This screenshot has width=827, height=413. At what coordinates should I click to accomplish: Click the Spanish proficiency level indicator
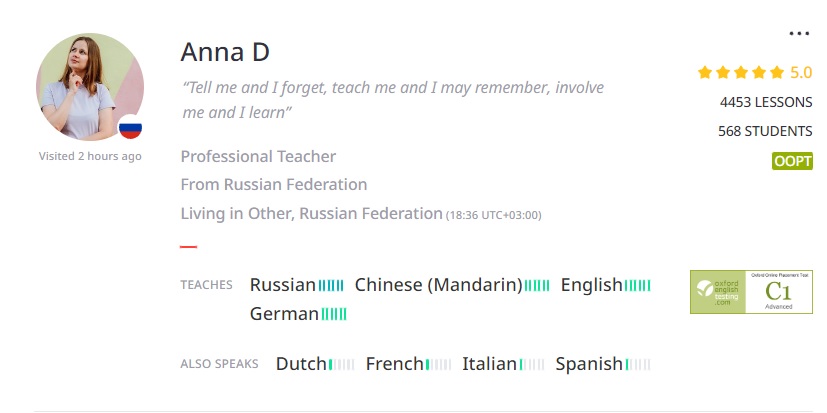(638, 365)
